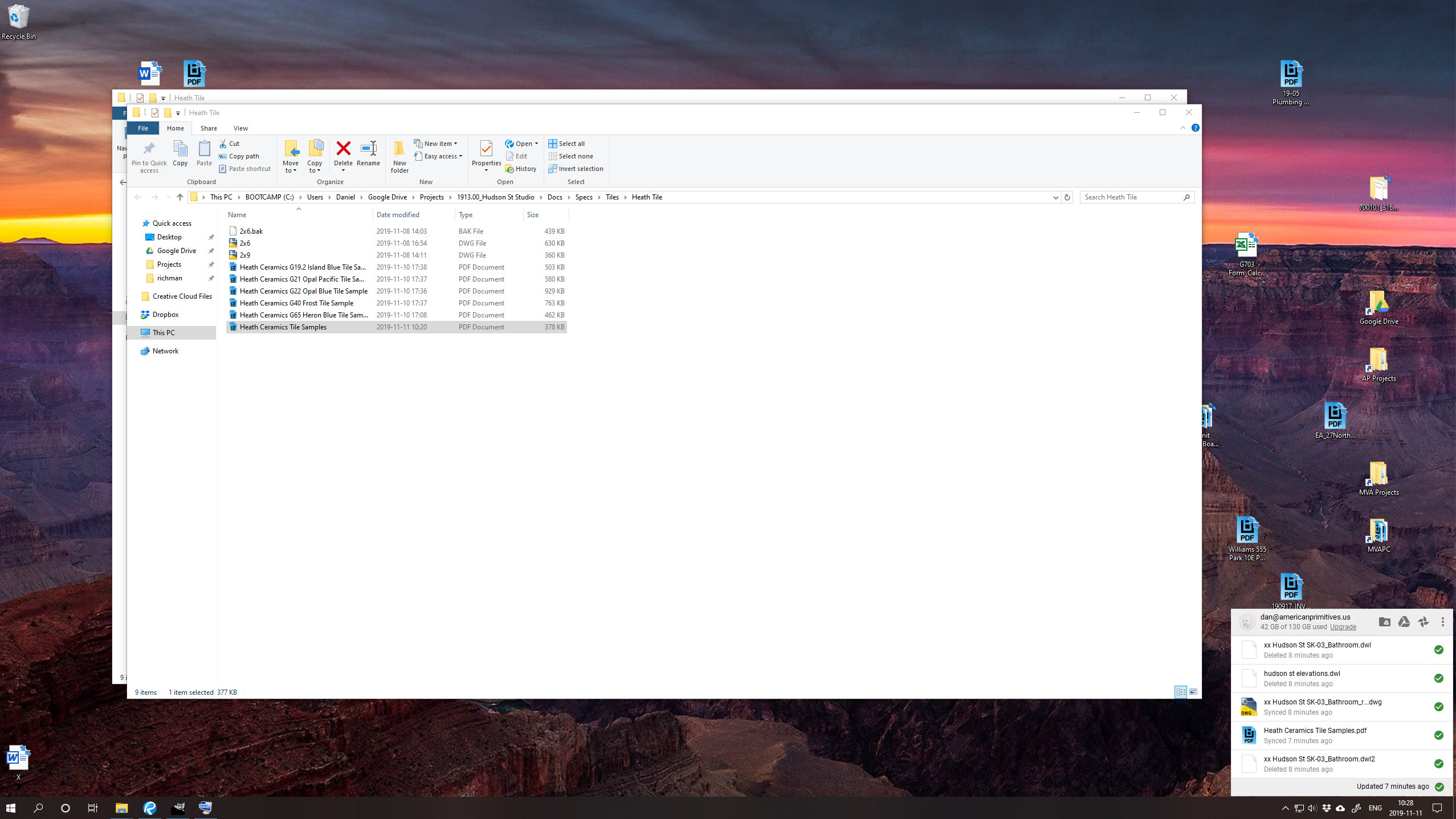
Task: Expand the New item dropdown
Action: pyautogui.click(x=436, y=144)
